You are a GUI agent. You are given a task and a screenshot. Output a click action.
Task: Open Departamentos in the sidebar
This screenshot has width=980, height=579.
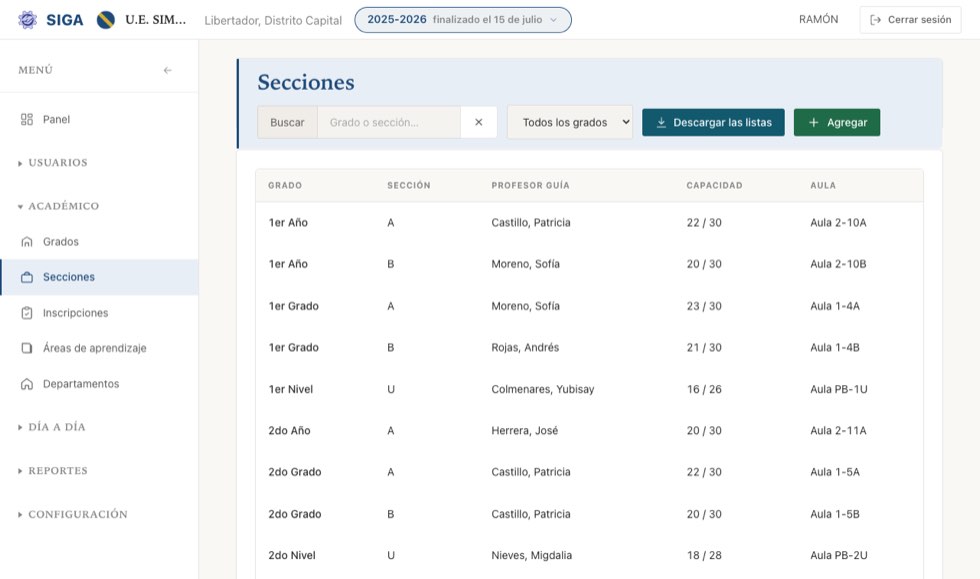click(99, 384)
